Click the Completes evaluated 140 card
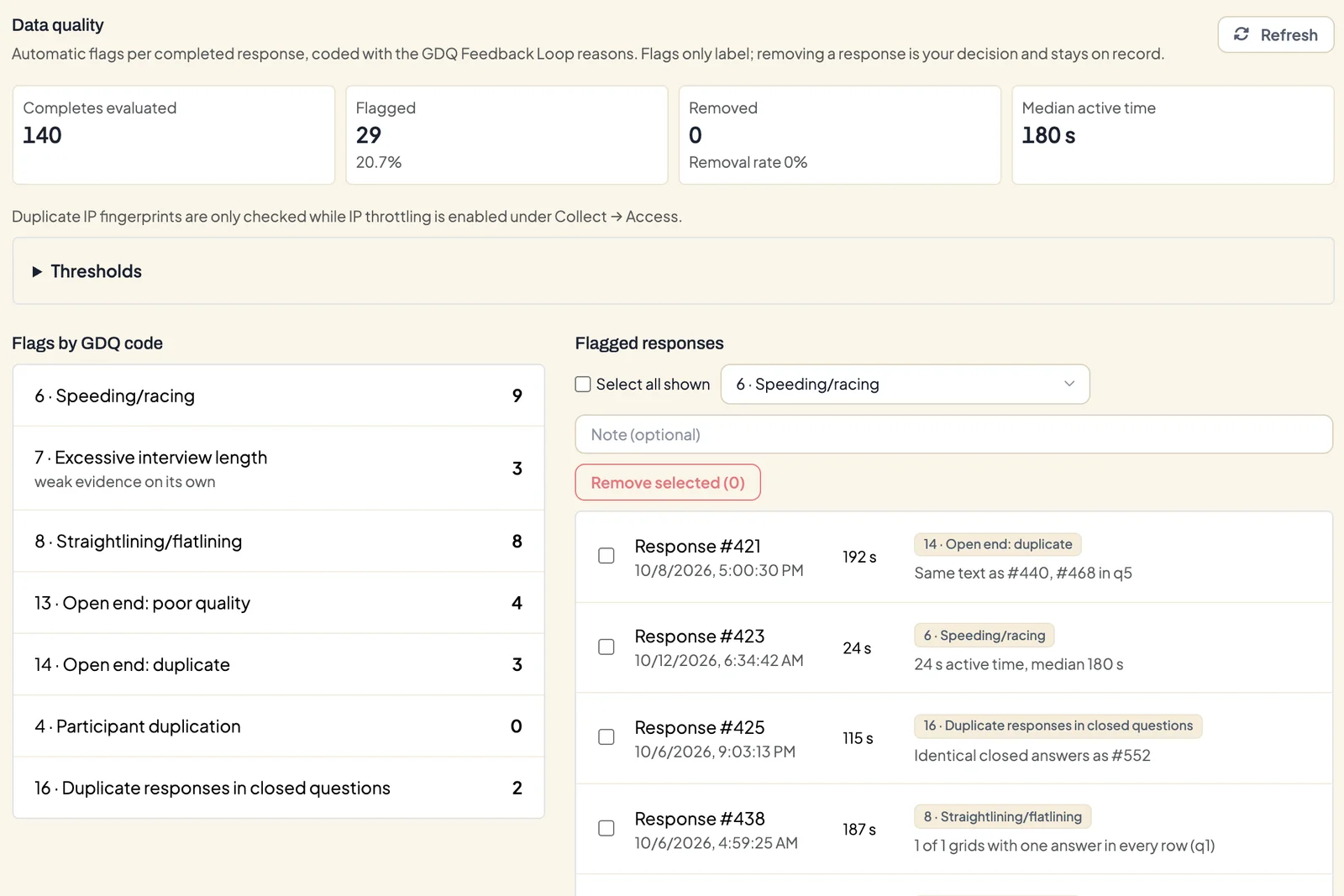The width and height of the screenshot is (1344, 896). click(174, 135)
